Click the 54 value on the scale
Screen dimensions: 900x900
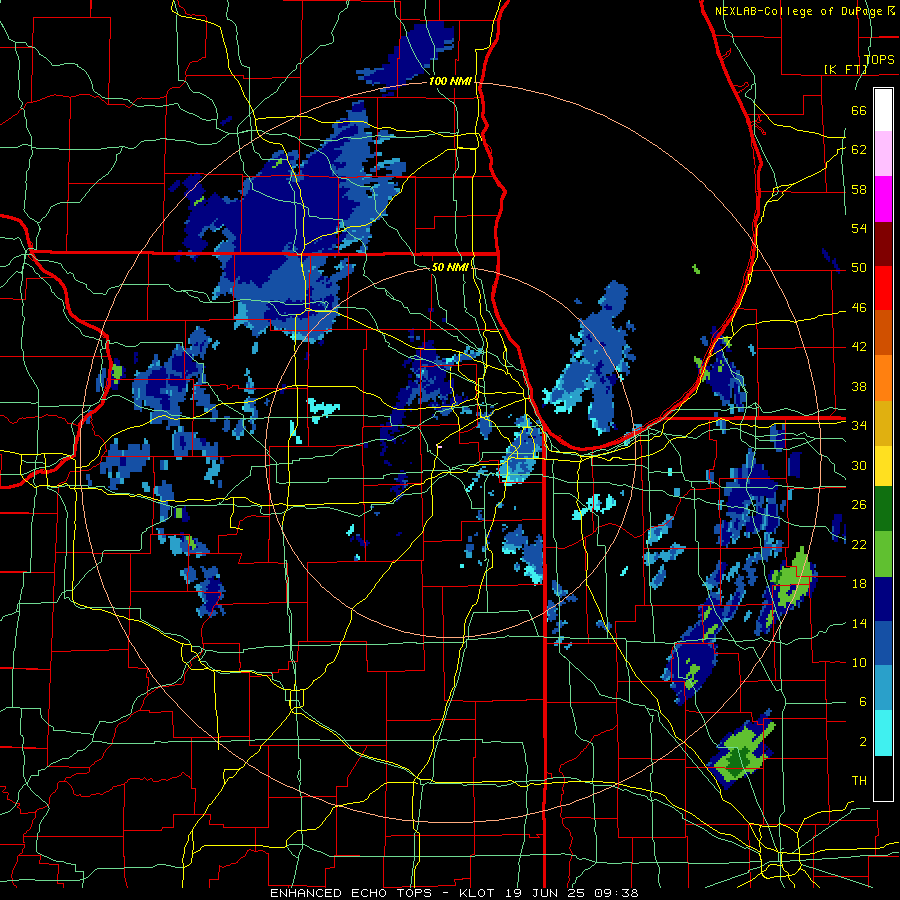(x=859, y=228)
